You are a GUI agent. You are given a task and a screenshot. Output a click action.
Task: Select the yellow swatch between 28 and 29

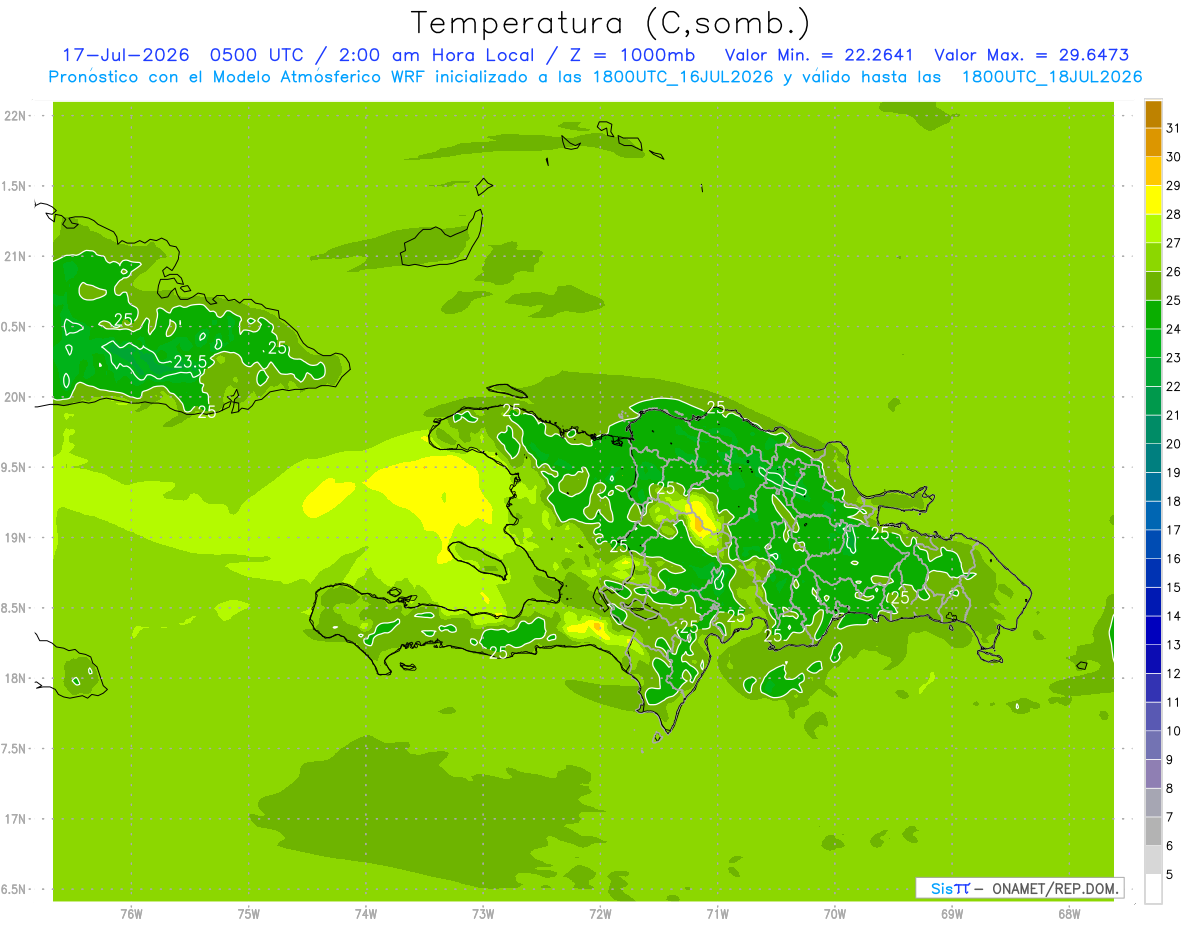point(1153,200)
